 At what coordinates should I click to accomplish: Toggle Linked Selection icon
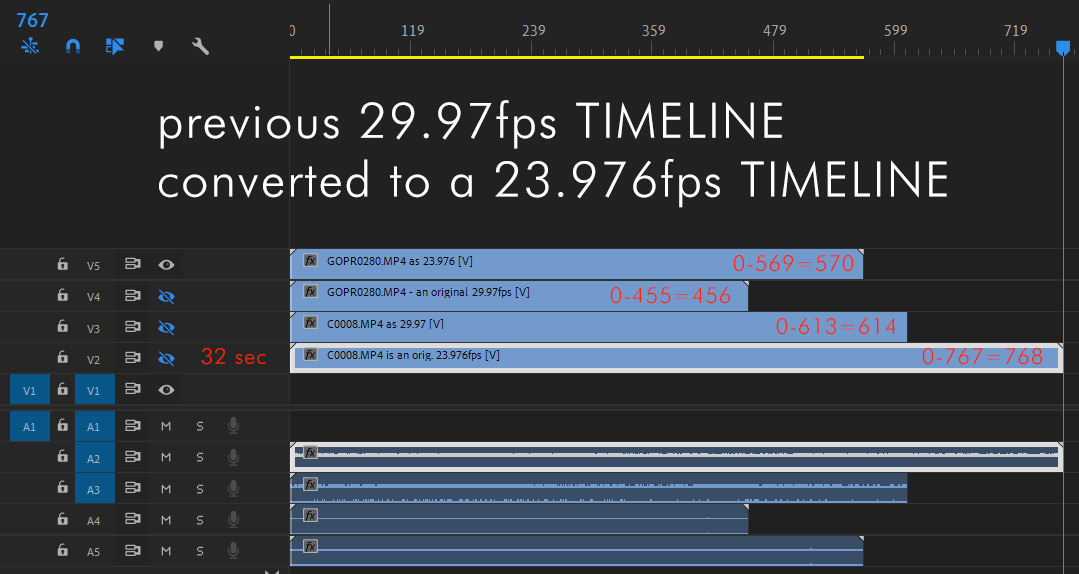(115, 46)
